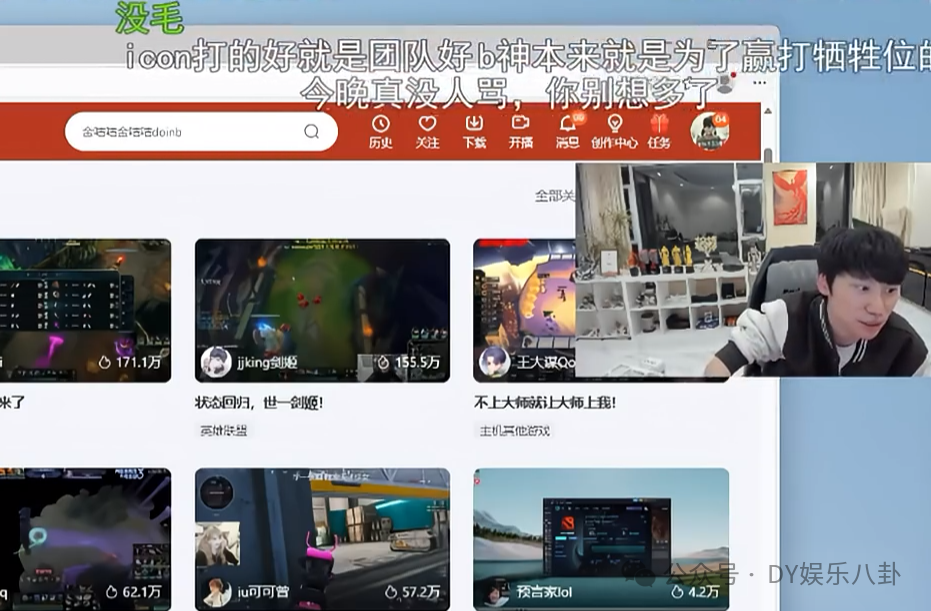Click the webcam overlay of the streamer
The width and height of the screenshot is (931, 611).
pos(753,270)
